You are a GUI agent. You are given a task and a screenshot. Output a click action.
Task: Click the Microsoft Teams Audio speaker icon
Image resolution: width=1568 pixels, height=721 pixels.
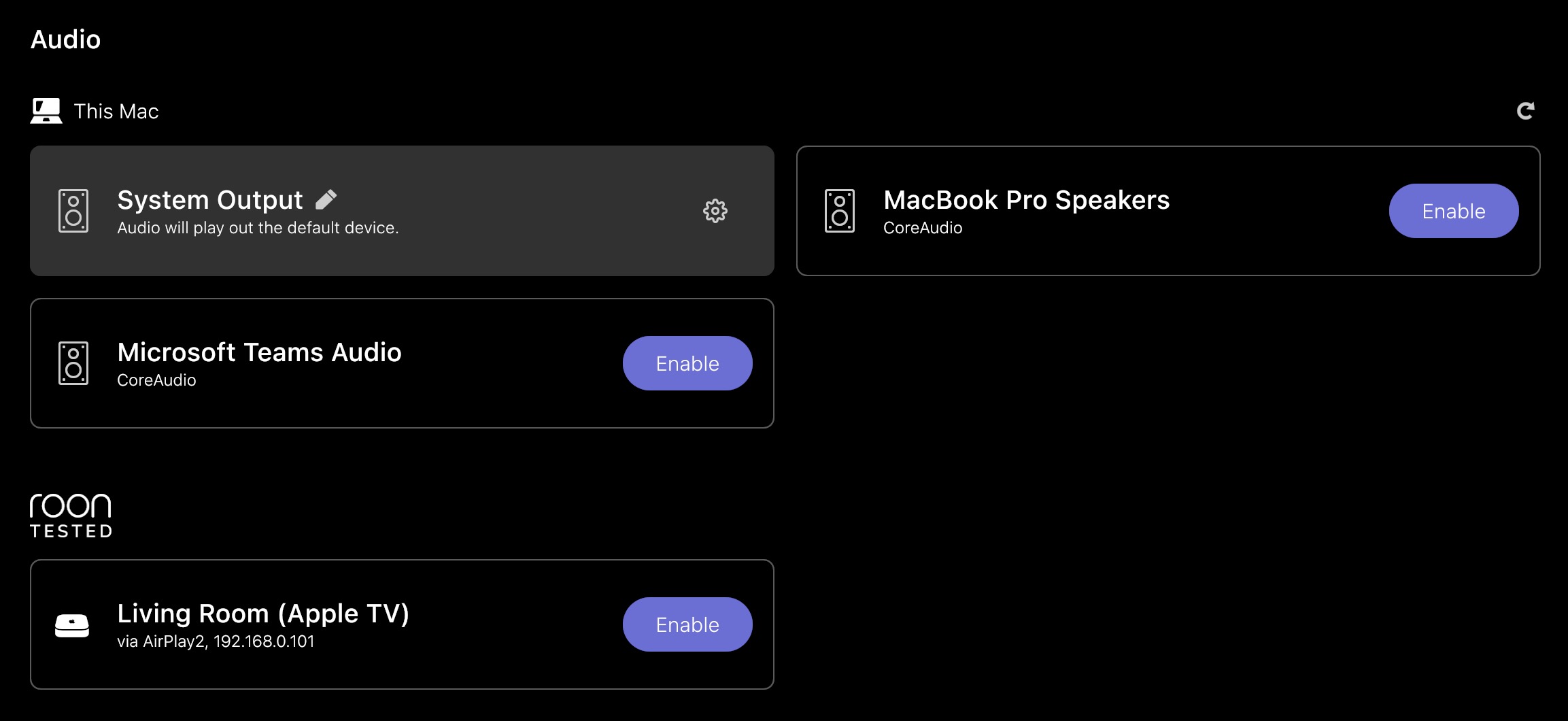coord(73,363)
